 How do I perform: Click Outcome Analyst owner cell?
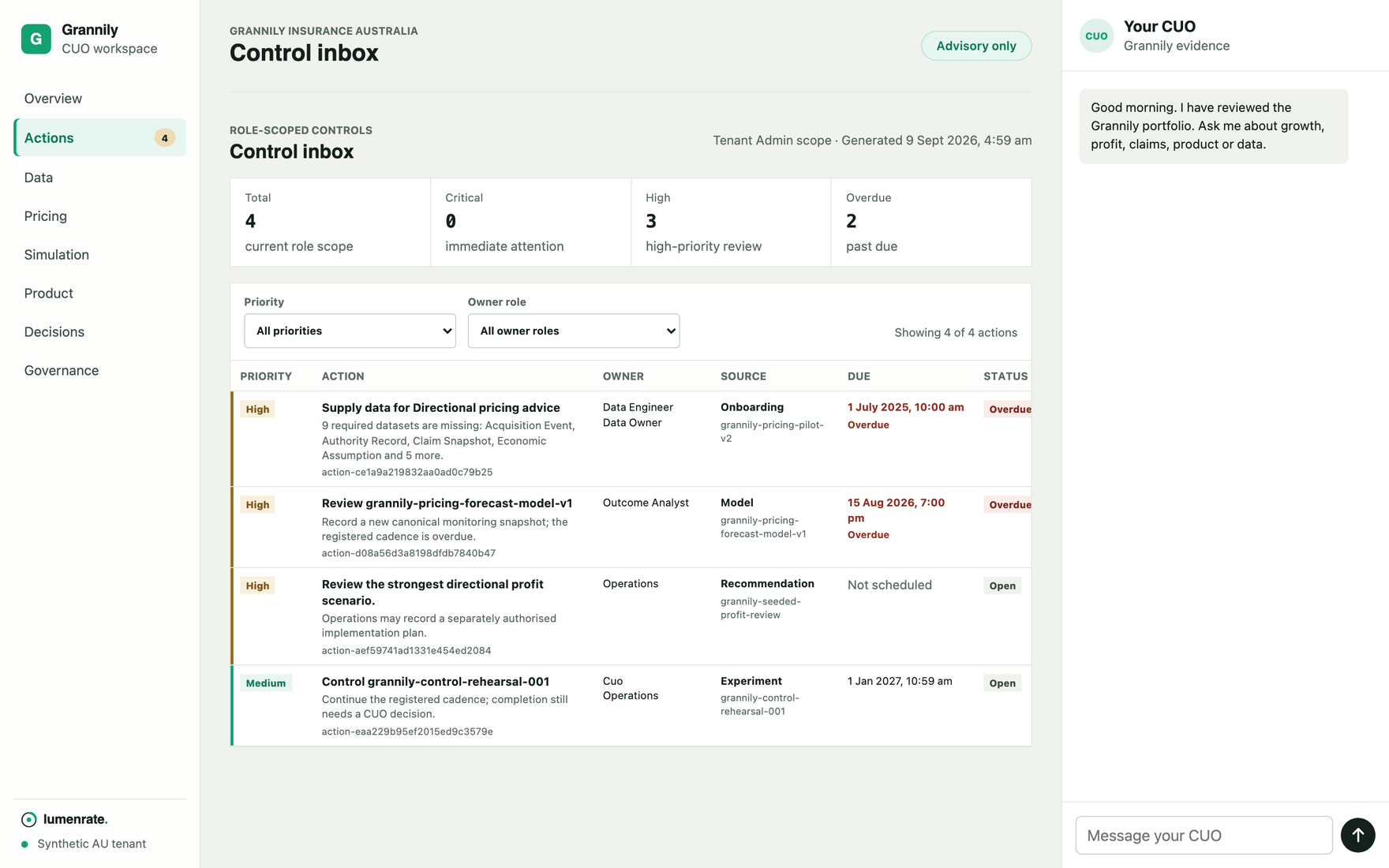coord(646,503)
